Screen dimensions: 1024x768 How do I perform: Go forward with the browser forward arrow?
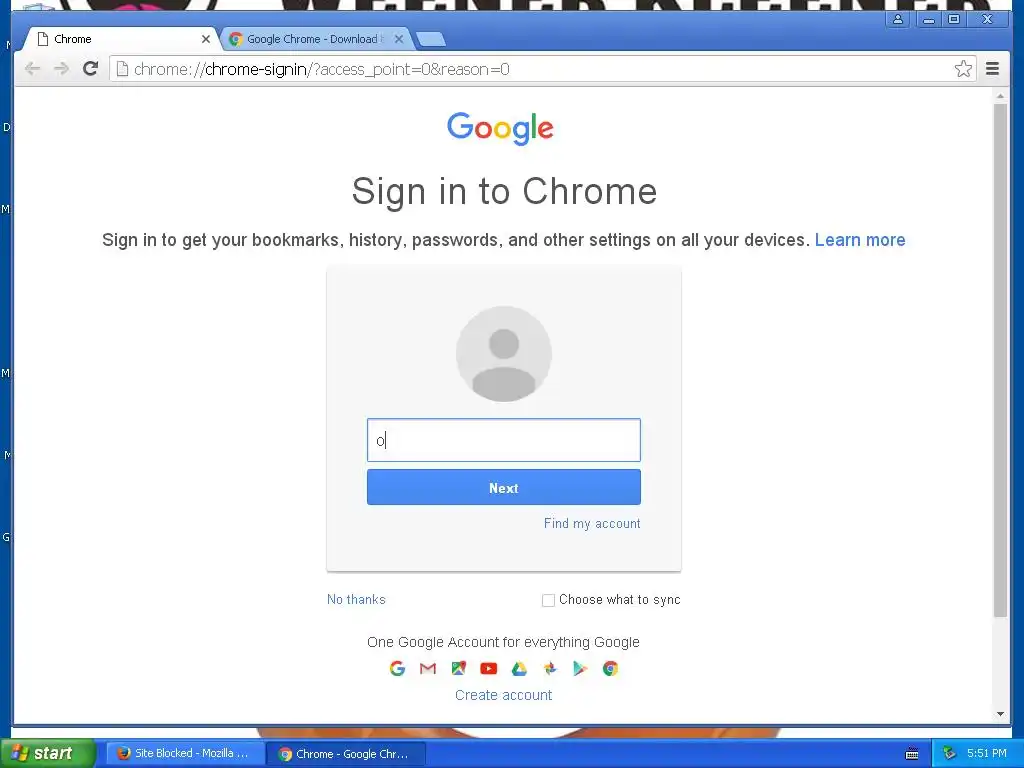point(61,69)
